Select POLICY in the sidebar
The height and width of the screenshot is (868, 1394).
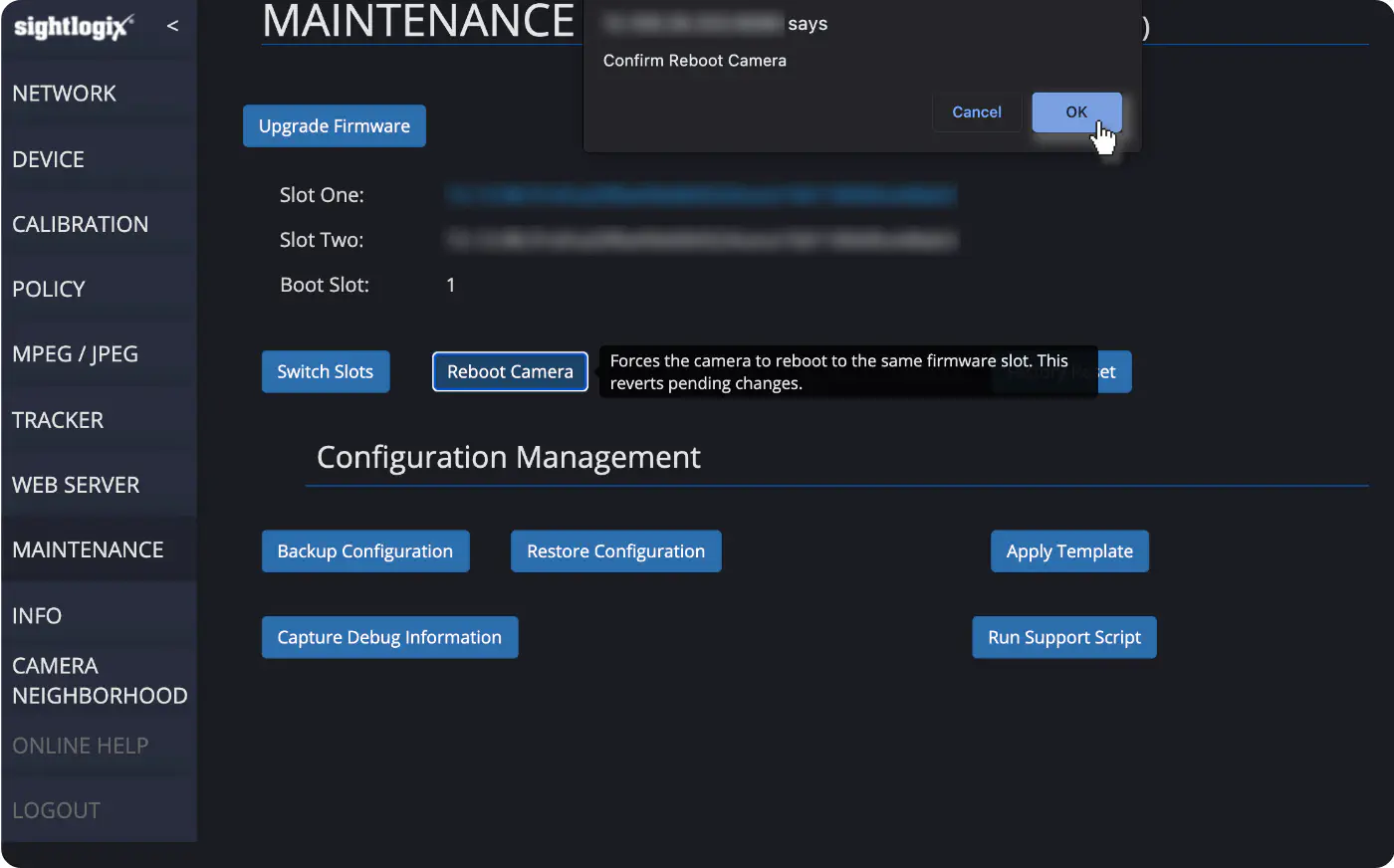coord(49,289)
